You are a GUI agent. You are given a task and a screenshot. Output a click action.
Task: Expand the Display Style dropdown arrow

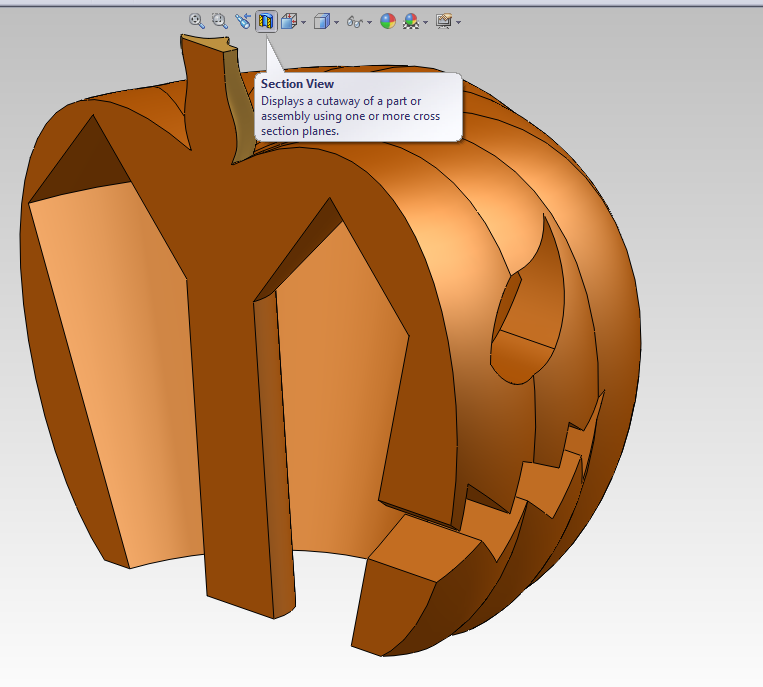tap(336, 22)
